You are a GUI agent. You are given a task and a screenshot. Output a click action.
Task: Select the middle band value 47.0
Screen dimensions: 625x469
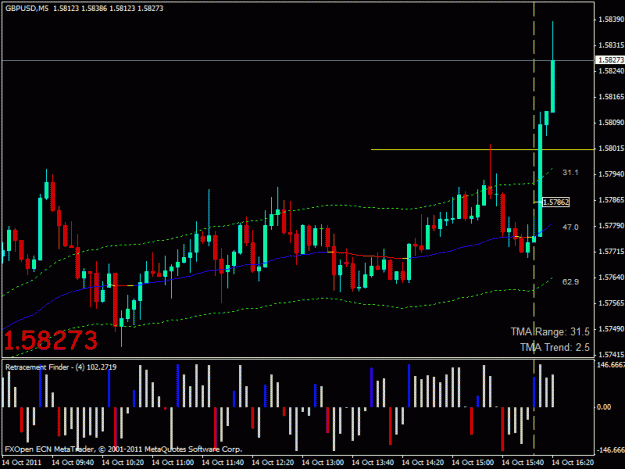[x=570, y=227]
